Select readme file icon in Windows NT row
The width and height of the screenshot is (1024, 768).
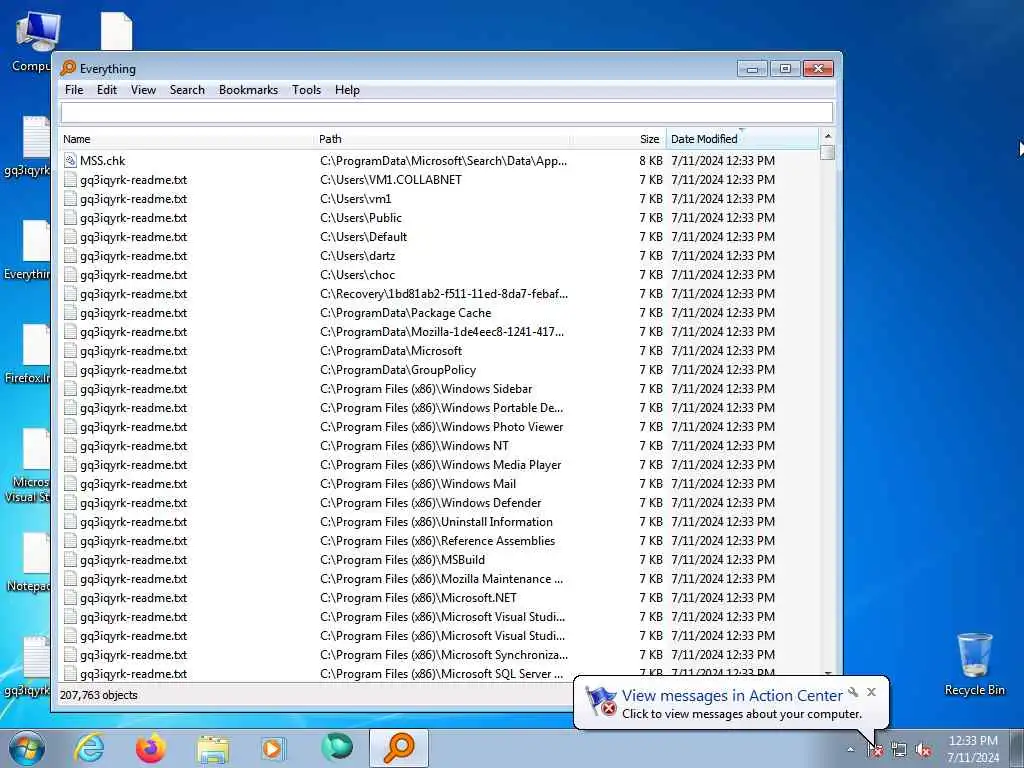(x=71, y=445)
